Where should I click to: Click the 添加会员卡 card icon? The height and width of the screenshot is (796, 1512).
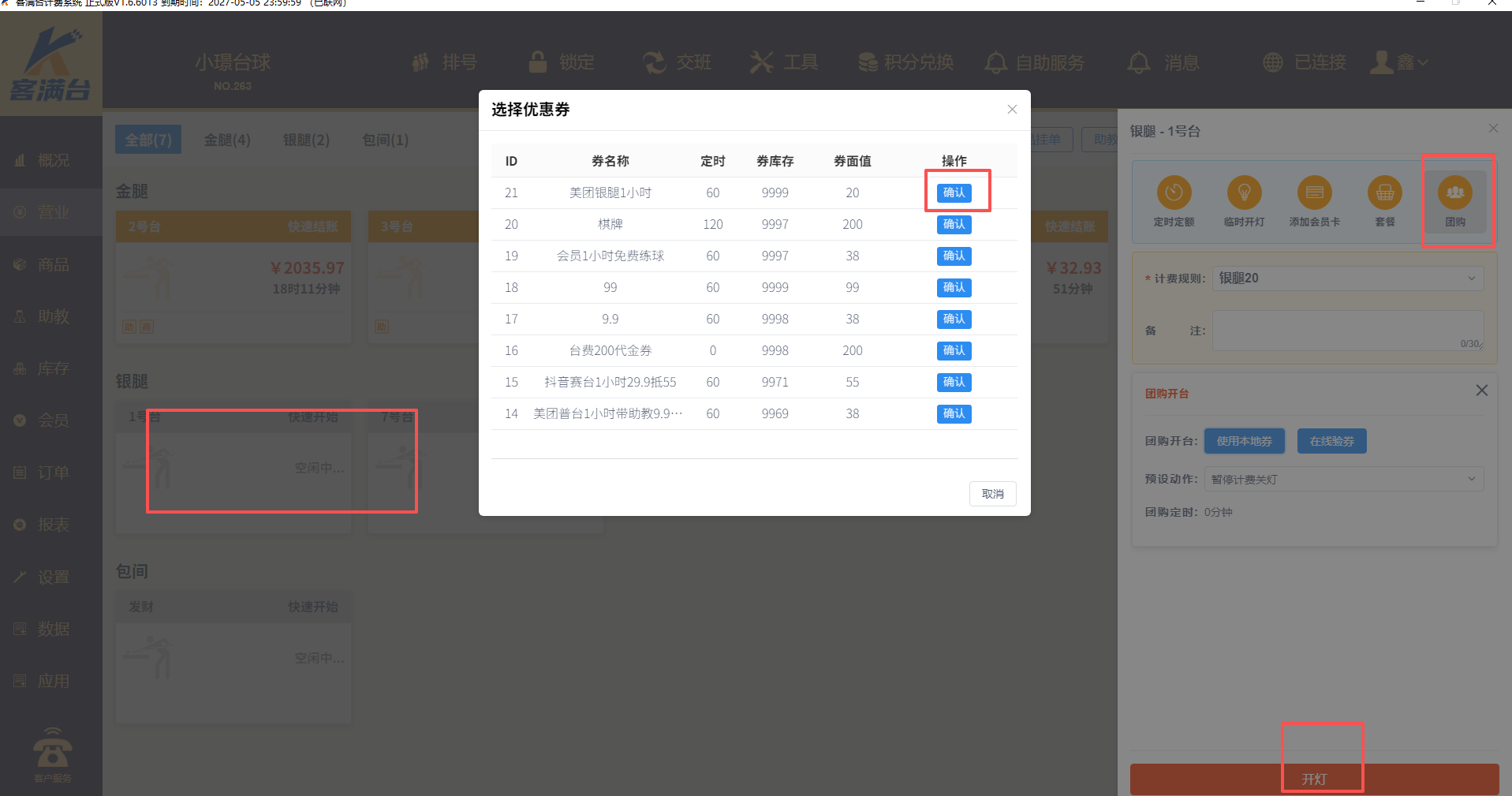point(1314,192)
